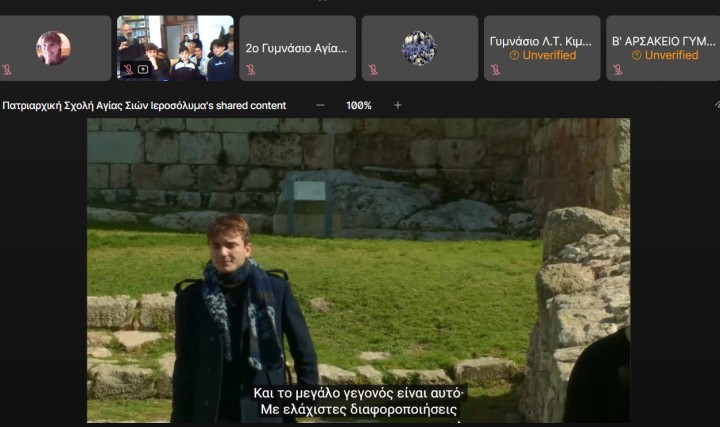
Task: Zoom in shared content with plus button
Action: [397, 105]
